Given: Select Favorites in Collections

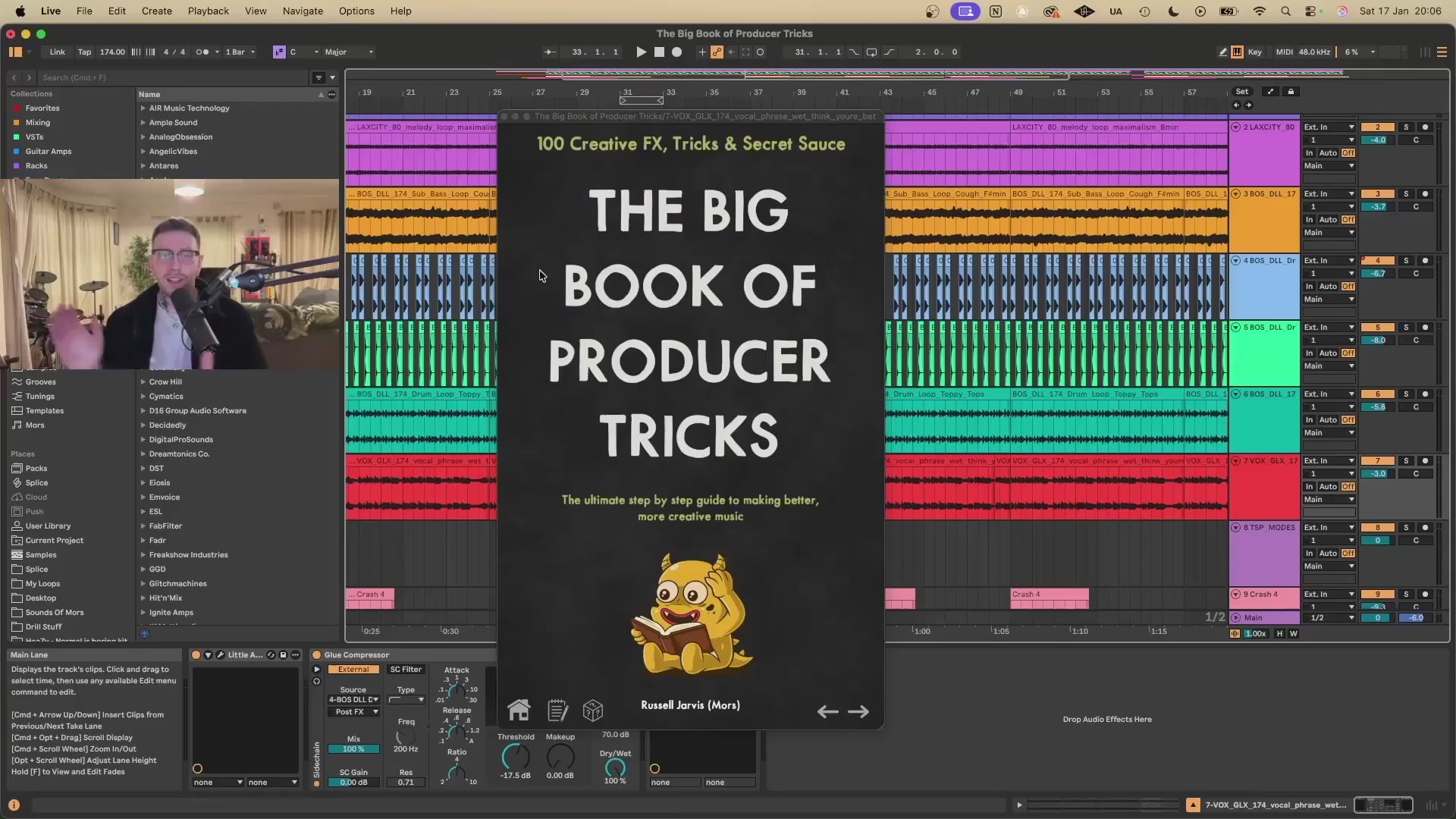Looking at the screenshot, I should 42,108.
